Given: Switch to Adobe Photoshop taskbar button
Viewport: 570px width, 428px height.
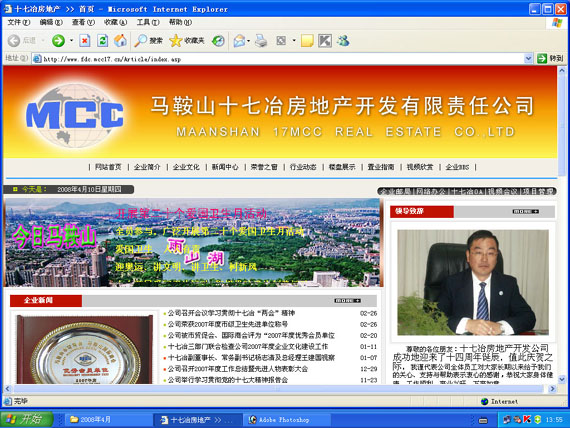Looking at the screenshot, I should [x=287, y=420].
